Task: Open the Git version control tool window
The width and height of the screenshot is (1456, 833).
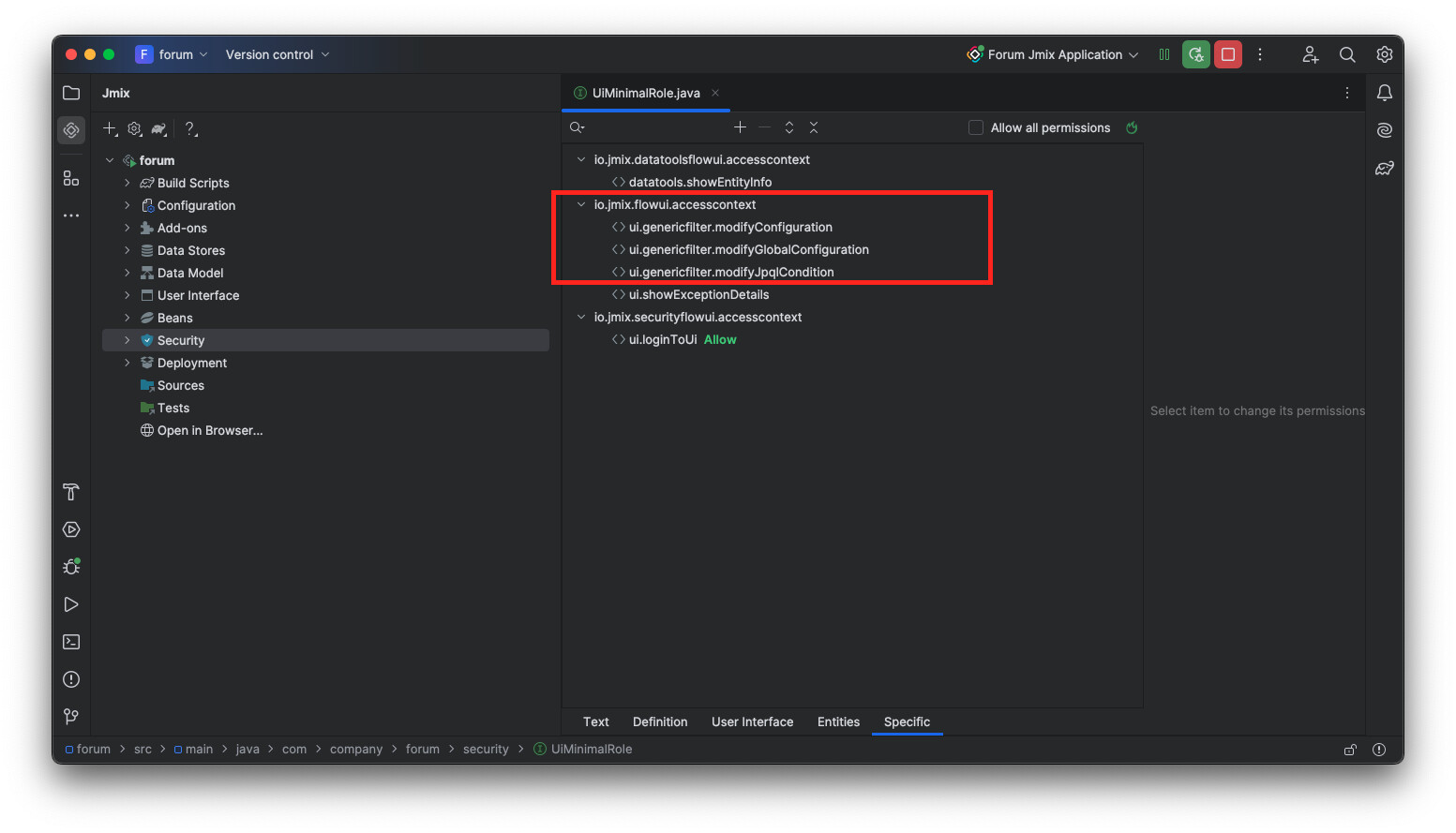Action: (71, 717)
